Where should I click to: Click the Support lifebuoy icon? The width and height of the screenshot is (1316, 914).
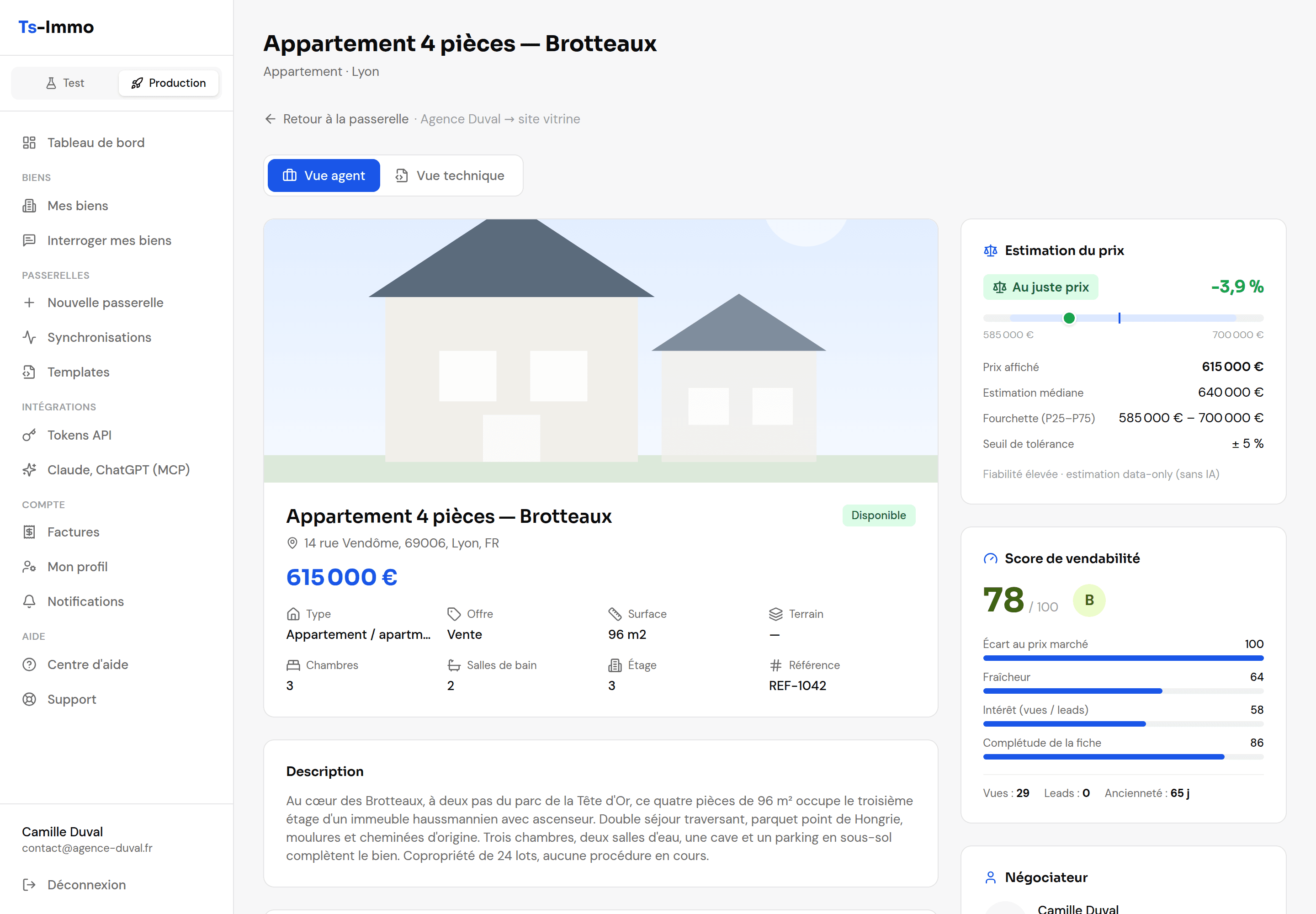[x=29, y=699]
